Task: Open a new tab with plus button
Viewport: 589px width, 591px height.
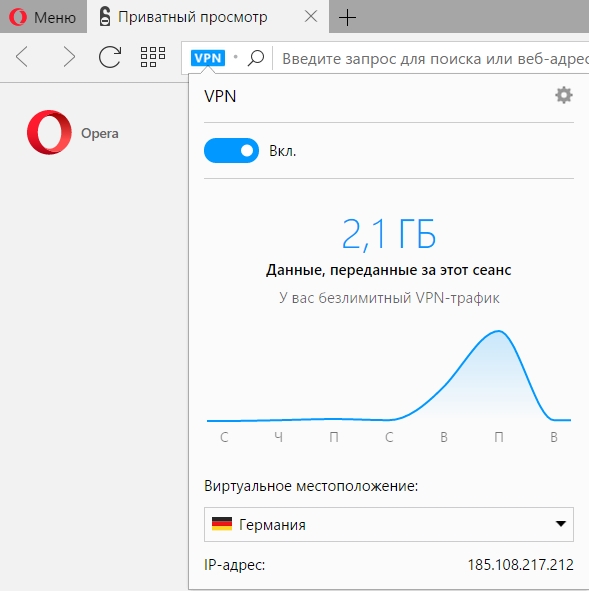Action: pos(347,18)
